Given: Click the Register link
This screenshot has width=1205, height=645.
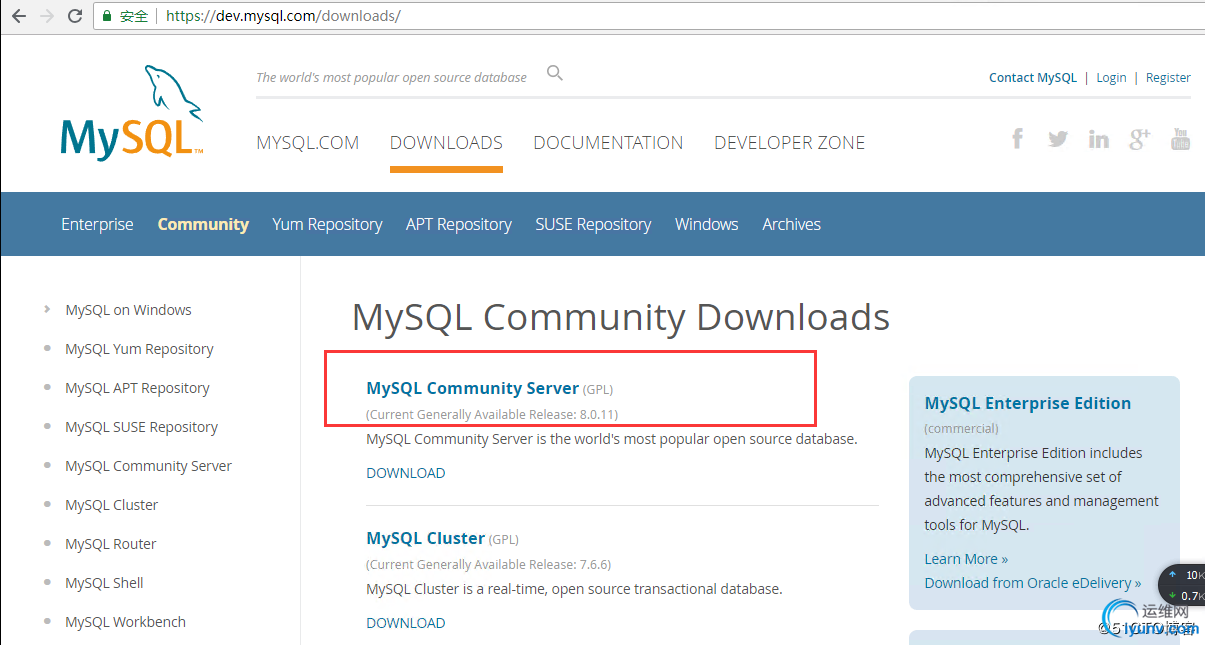Looking at the screenshot, I should click(1168, 78).
